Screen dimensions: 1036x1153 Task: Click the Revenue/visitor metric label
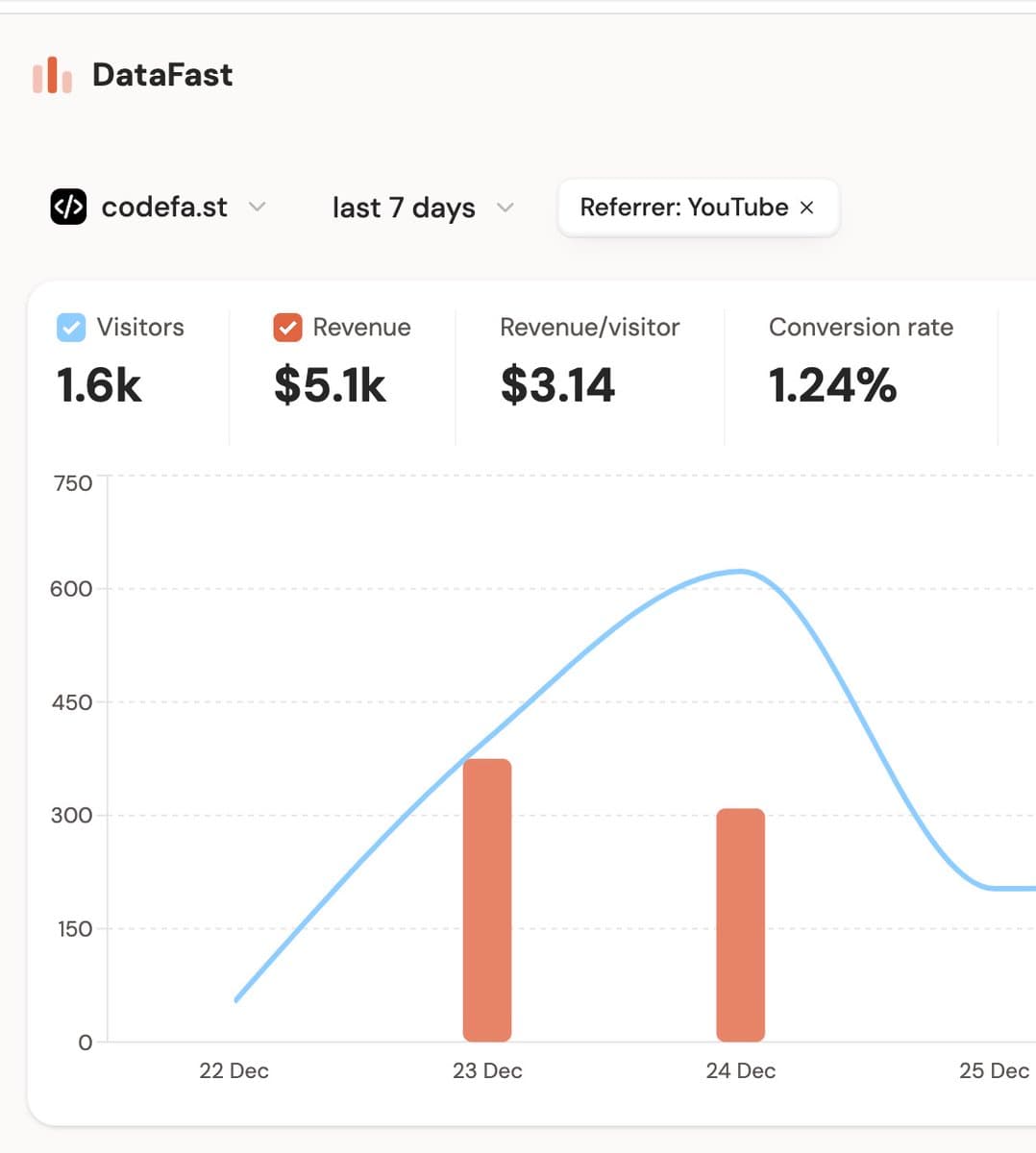coord(589,328)
